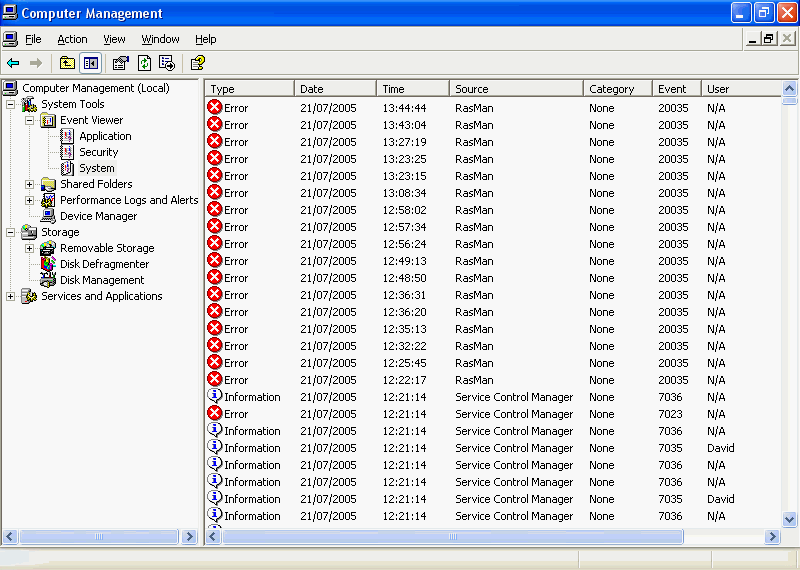
Task: Click the Up one level folder icon
Action: pyautogui.click(x=67, y=63)
